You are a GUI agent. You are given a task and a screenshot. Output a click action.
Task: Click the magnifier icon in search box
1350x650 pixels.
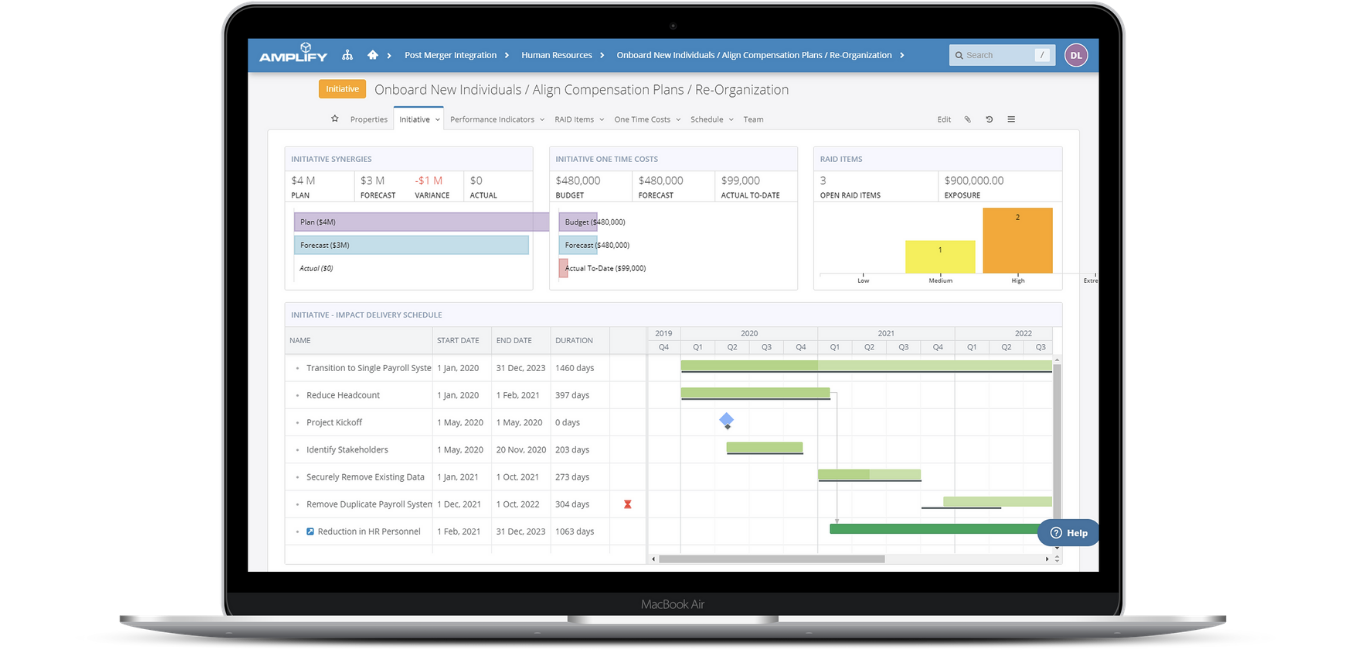coord(959,55)
